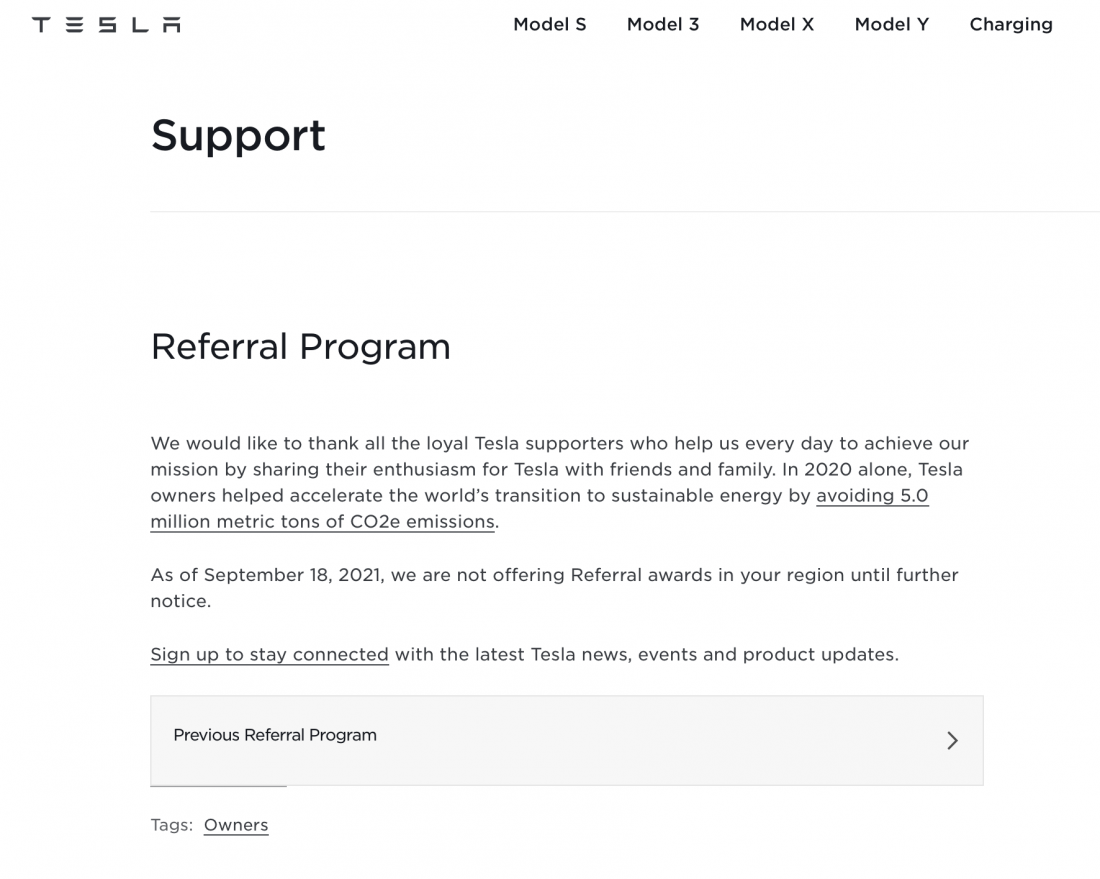1100x879 pixels.
Task: Navigate to the Charging section
Action: click(1011, 25)
